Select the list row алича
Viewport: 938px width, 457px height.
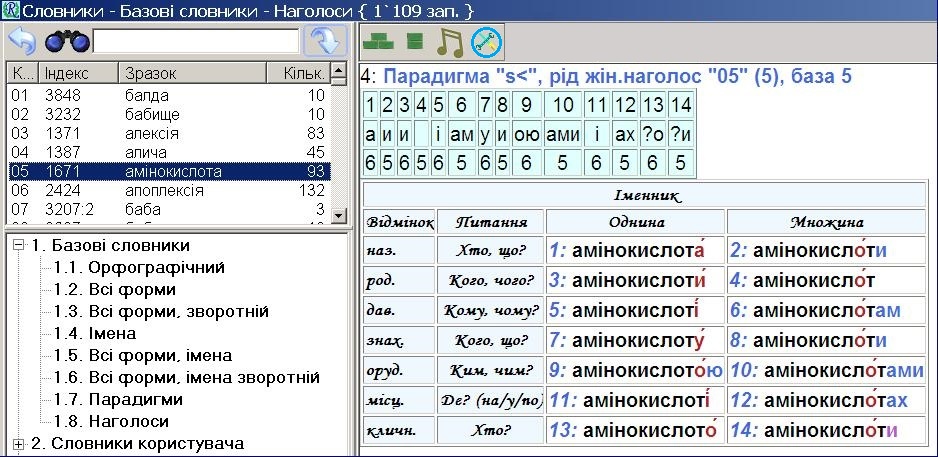tap(169, 153)
